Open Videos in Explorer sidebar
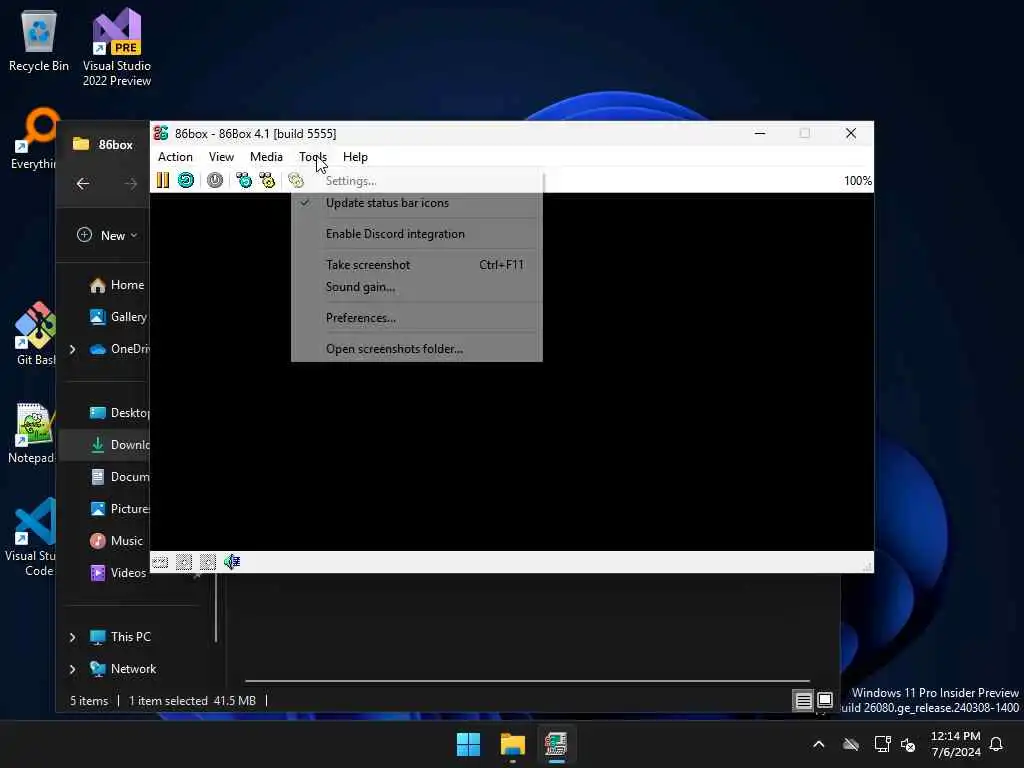This screenshot has width=1024, height=768. [x=118, y=573]
